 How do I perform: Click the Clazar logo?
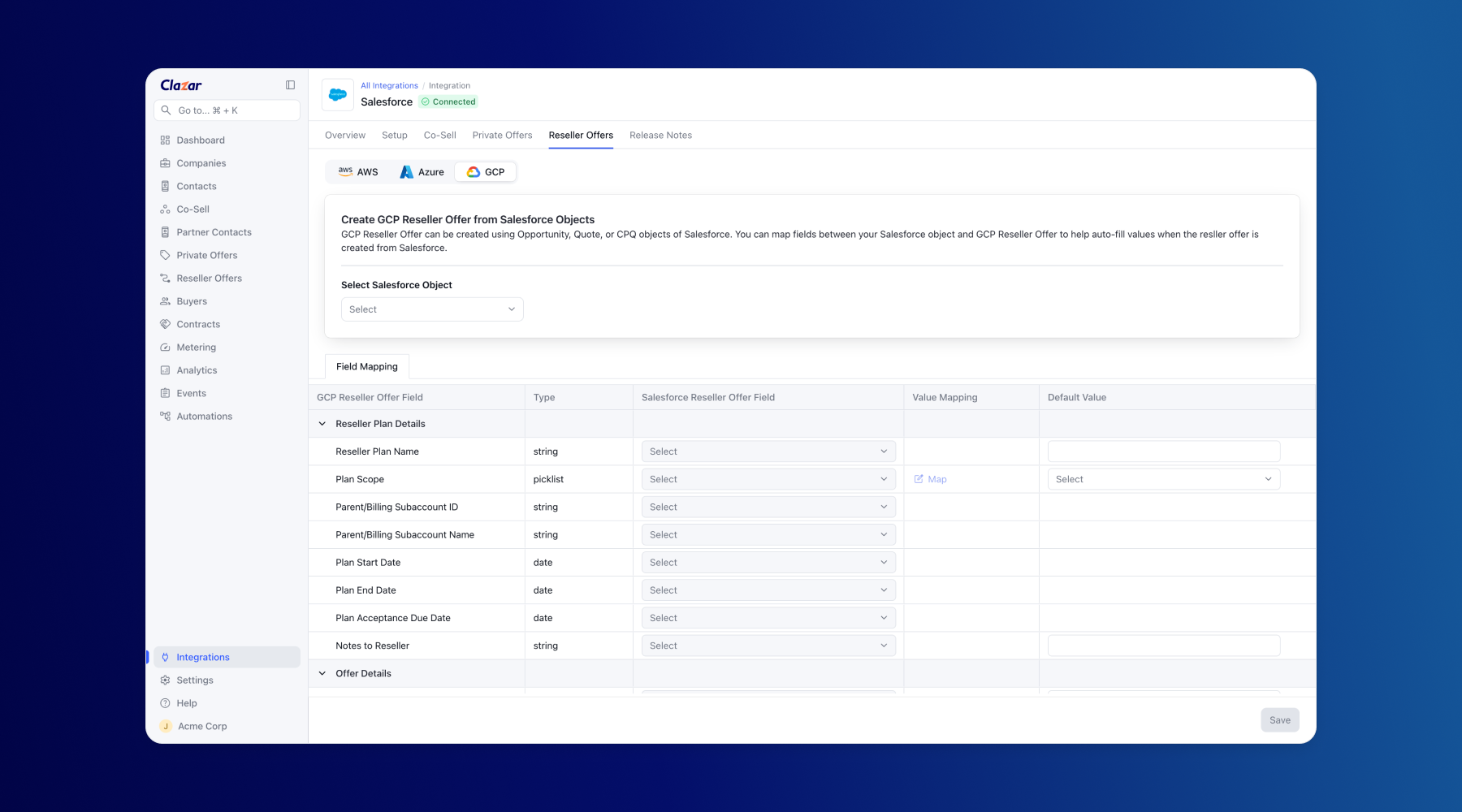coord(181,85)
